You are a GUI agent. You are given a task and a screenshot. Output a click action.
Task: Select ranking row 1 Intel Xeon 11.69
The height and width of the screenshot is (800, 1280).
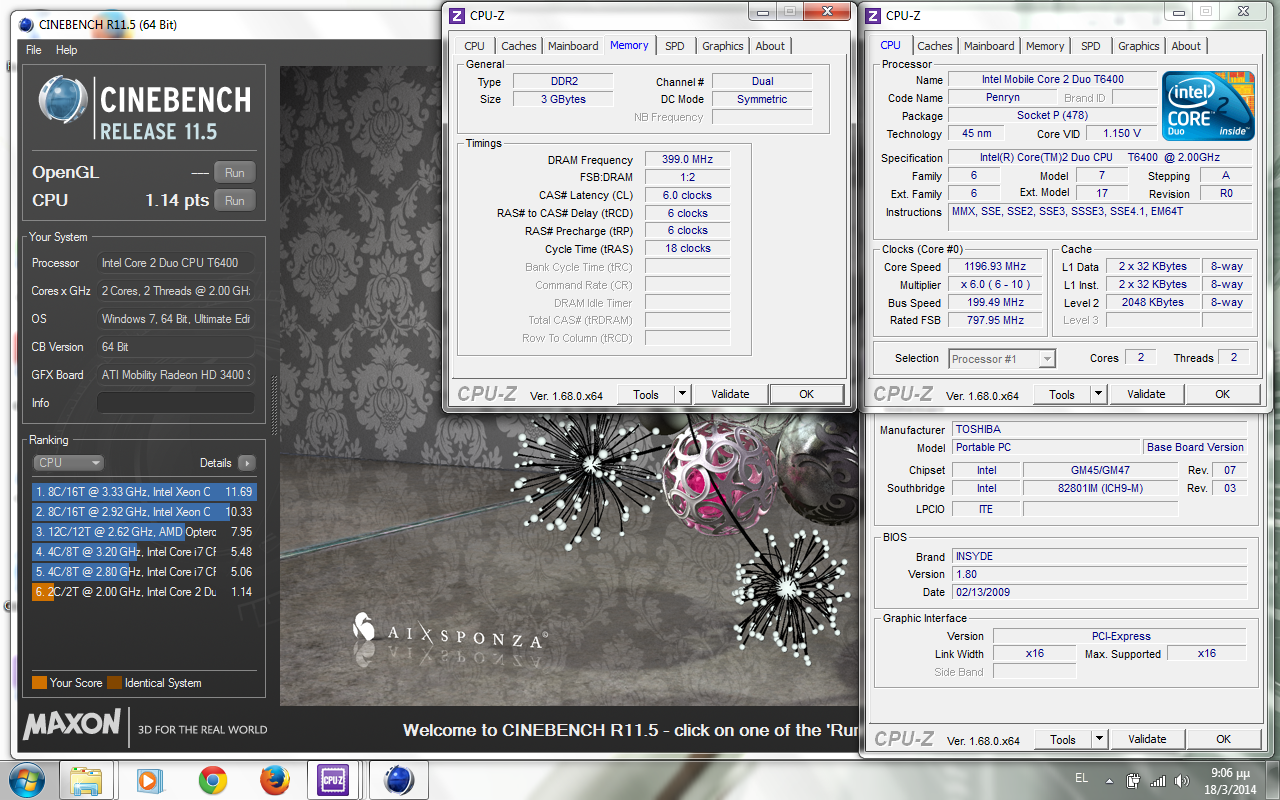[x=144, y=492]
